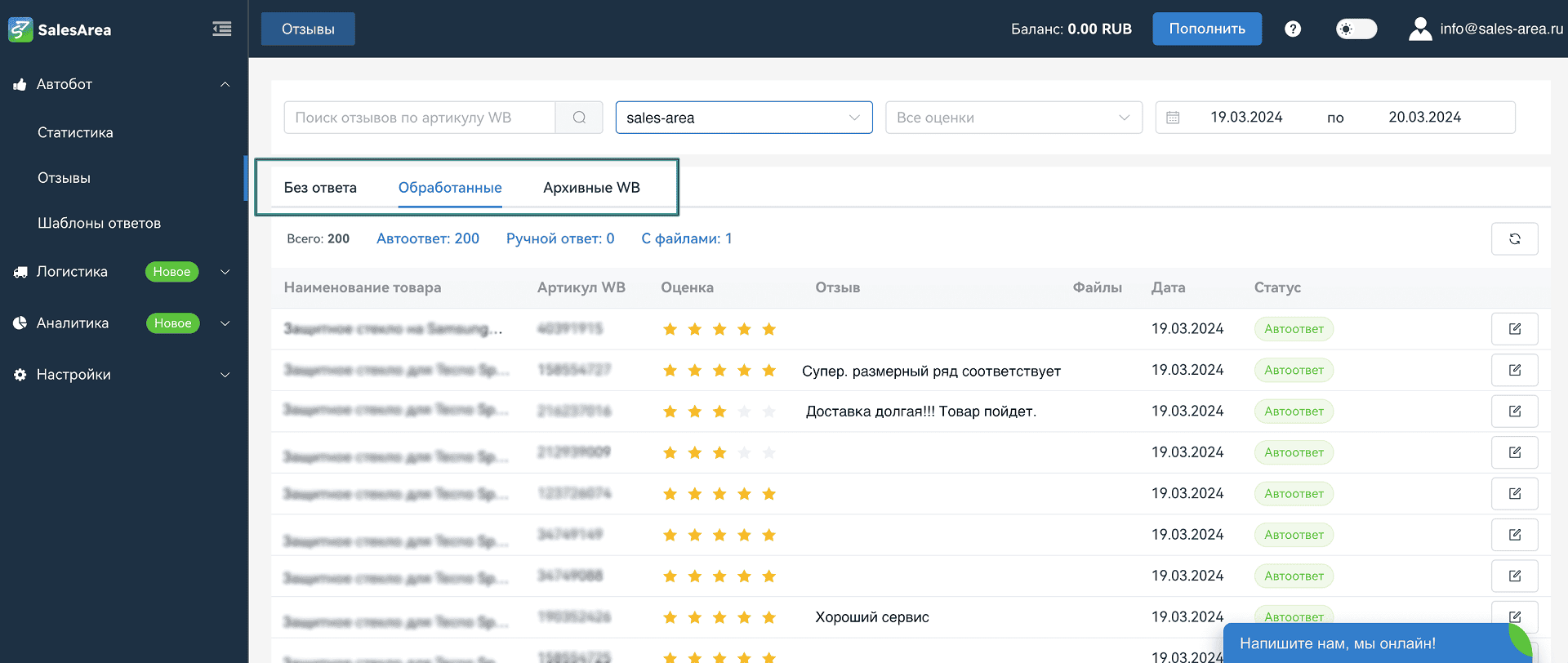
Task: Click the end date 20.03.2024 field
Action: [1424, 118]
